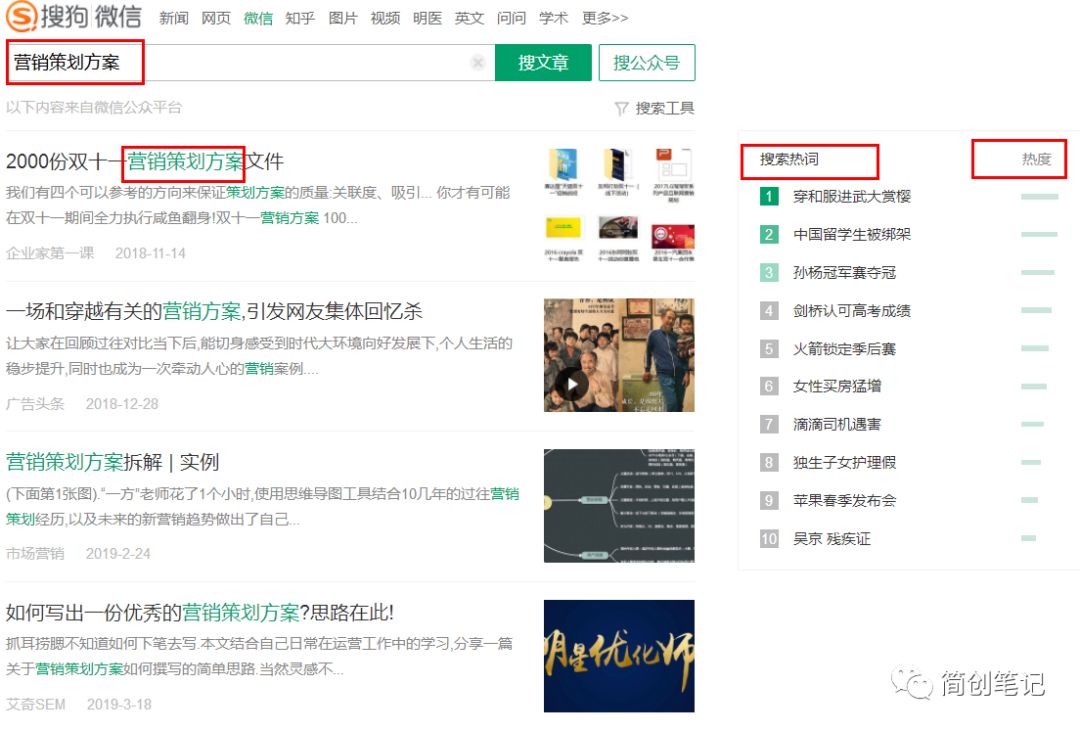Open the 图片 tab

[343, 18]
